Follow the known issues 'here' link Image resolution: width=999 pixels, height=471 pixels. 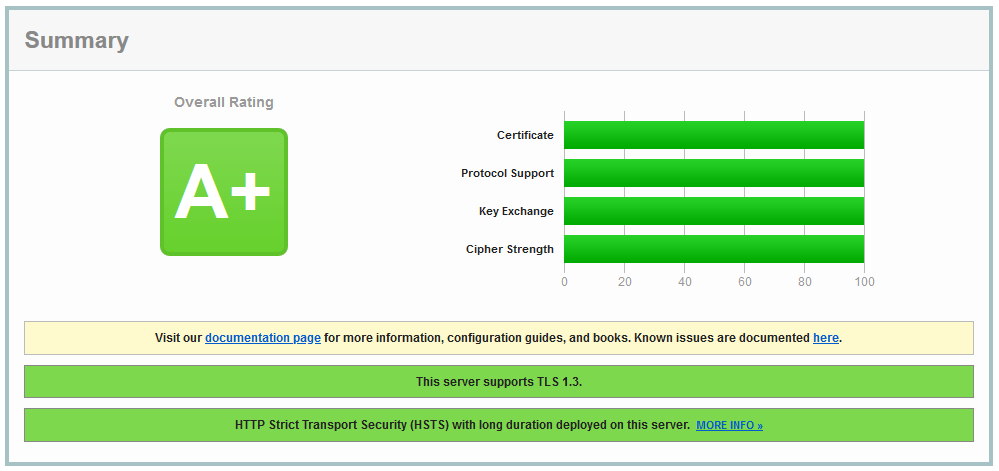point(826,338)
